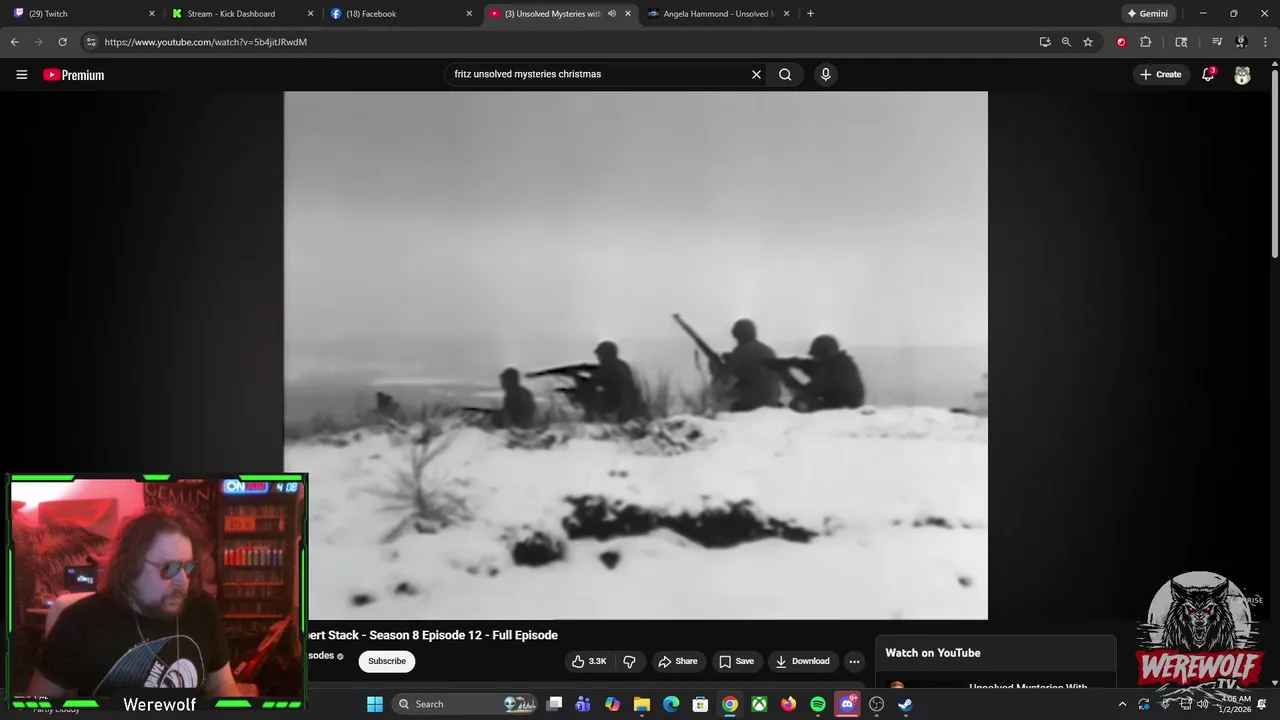
Task: Share the video
Action: pyautogui.click(x=677, y=661)
